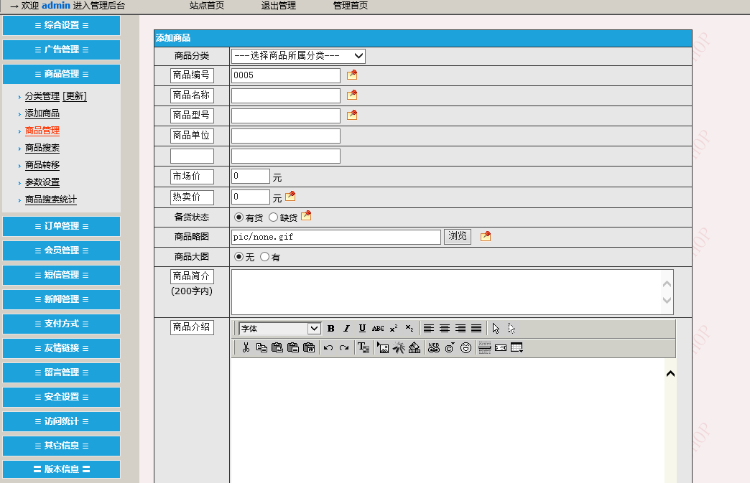Open the 商品转移 link
Screen dimensions: 750x483
point(42,165)
